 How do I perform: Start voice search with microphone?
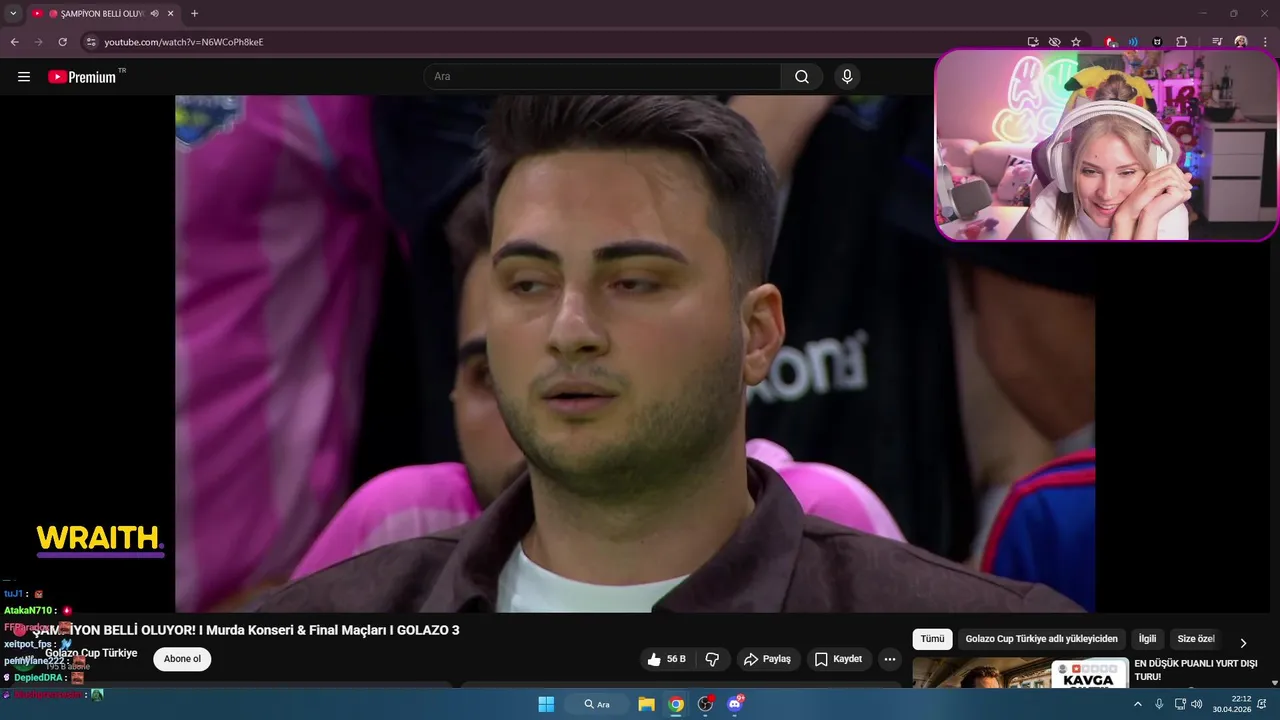click(x=847, y=77)
